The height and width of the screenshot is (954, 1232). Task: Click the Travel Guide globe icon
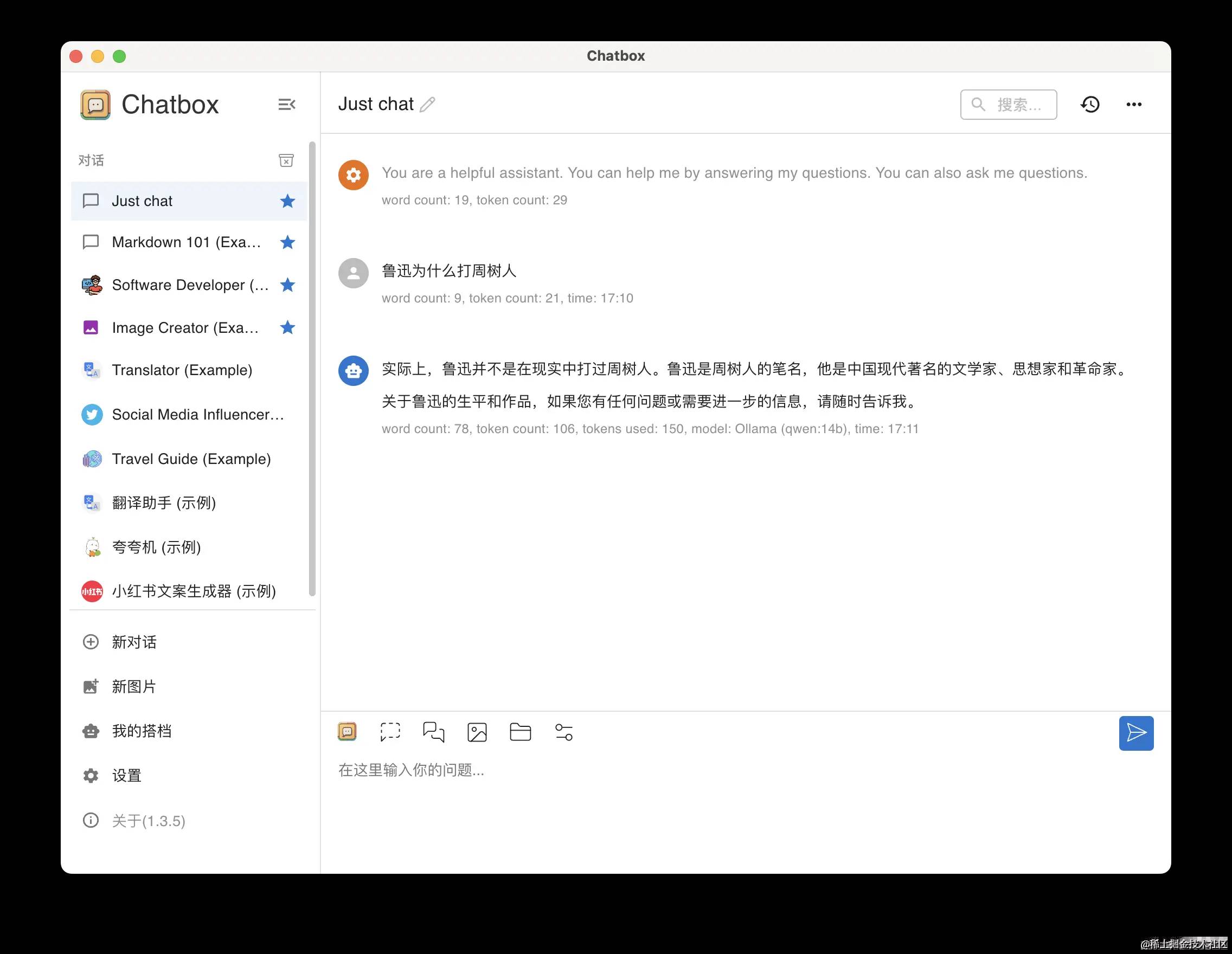pos(92,459)
